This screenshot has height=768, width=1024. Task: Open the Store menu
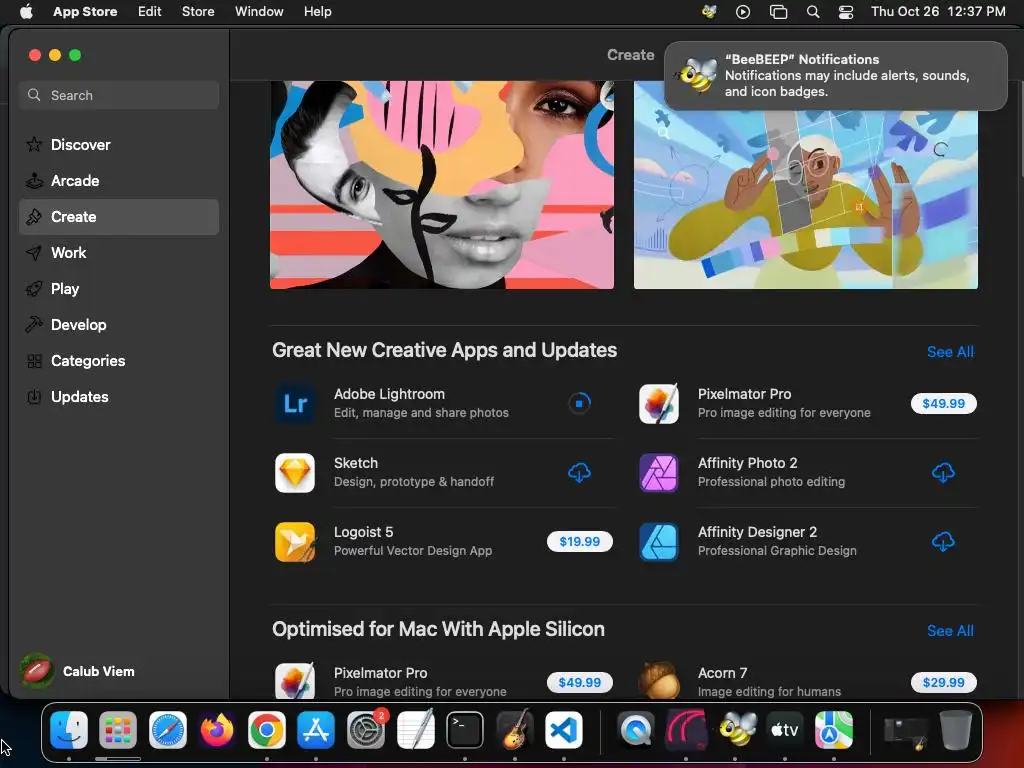point(198,12)
